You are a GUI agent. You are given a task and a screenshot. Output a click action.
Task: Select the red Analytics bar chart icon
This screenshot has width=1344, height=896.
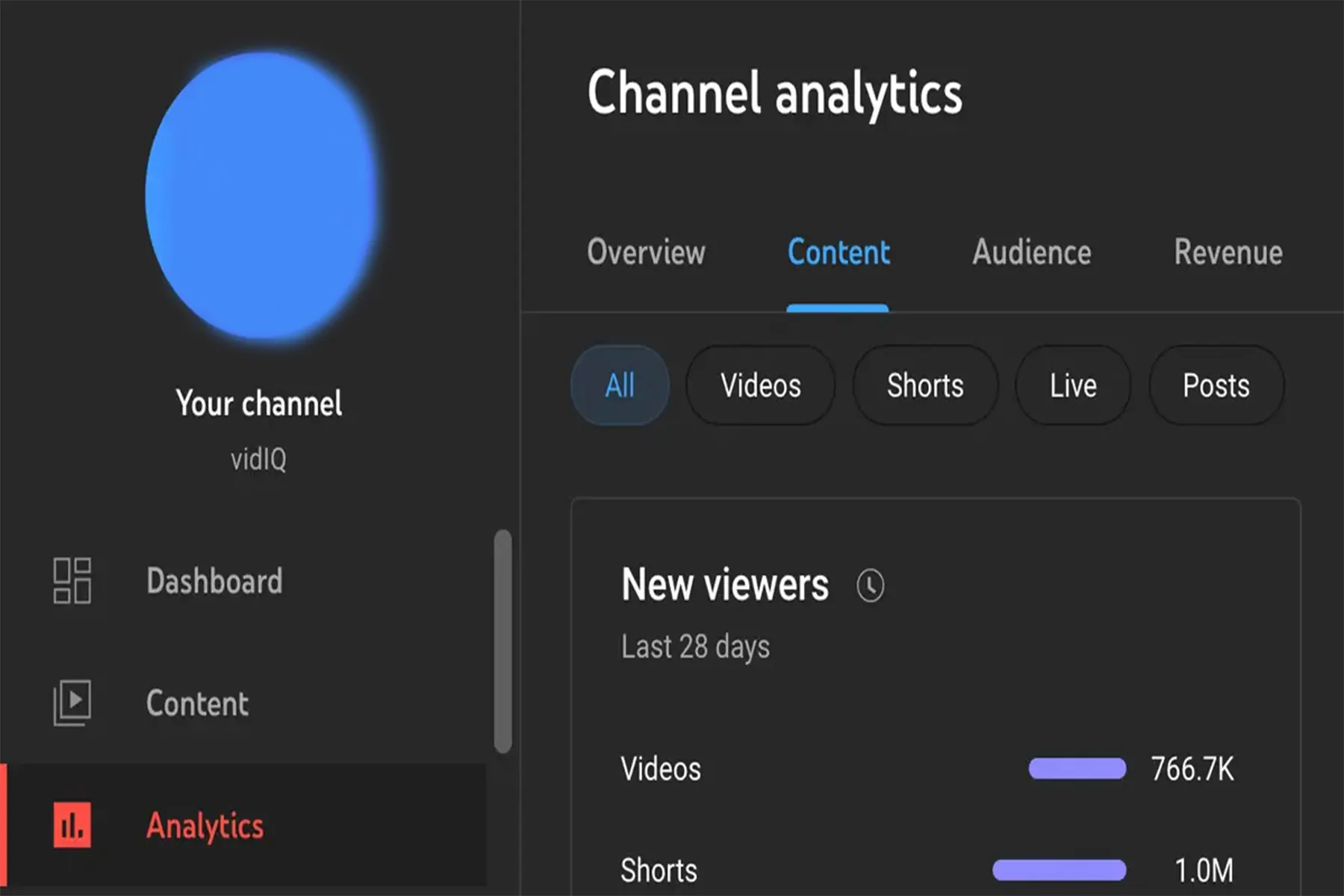point(72,825)
